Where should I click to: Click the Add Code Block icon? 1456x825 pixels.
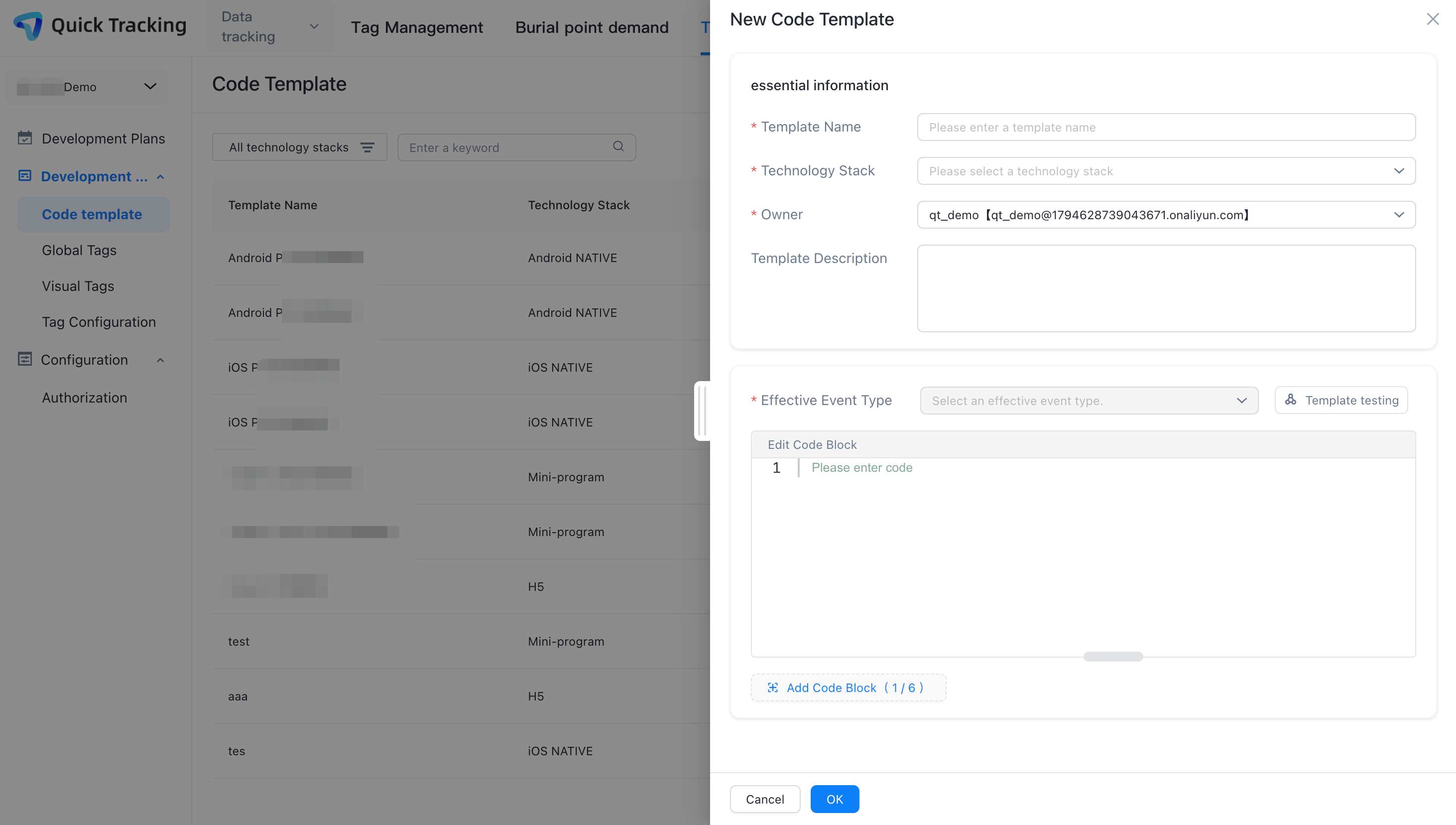click(x=772, y=687)
